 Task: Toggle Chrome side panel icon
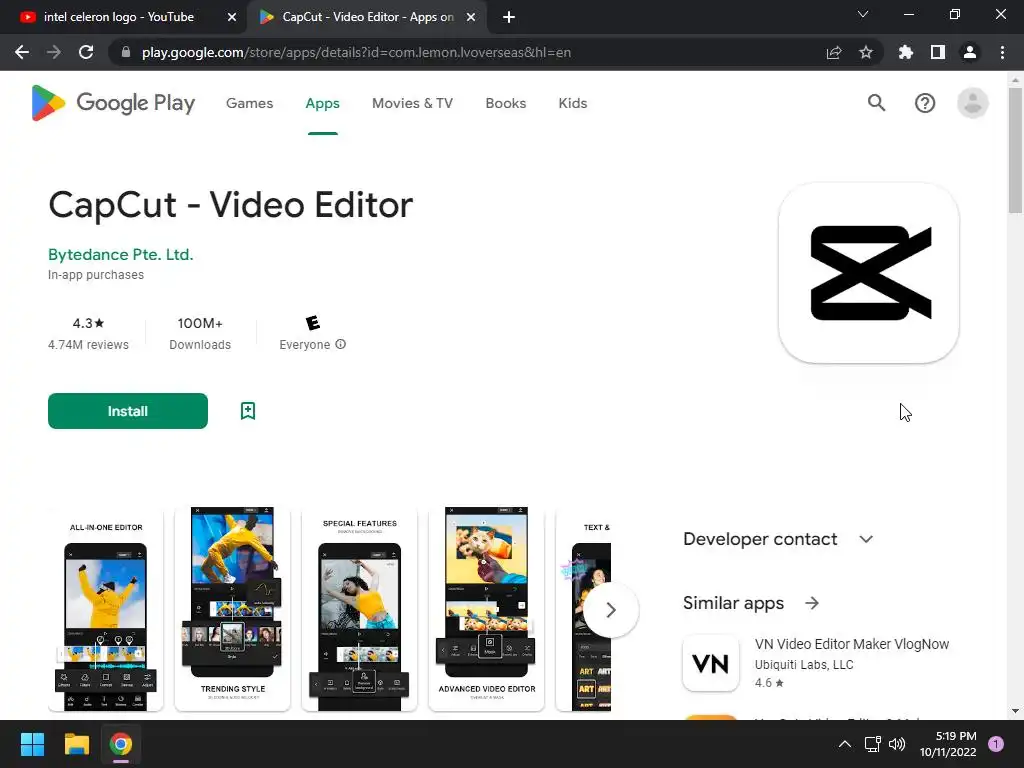pos(938,52)
